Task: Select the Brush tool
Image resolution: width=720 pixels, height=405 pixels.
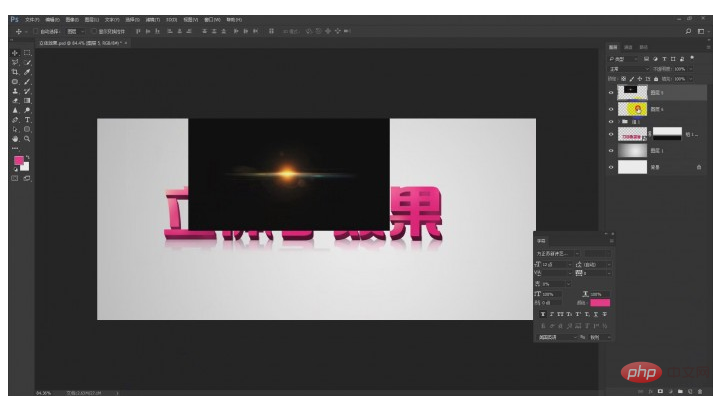Action: click(27, 82)
